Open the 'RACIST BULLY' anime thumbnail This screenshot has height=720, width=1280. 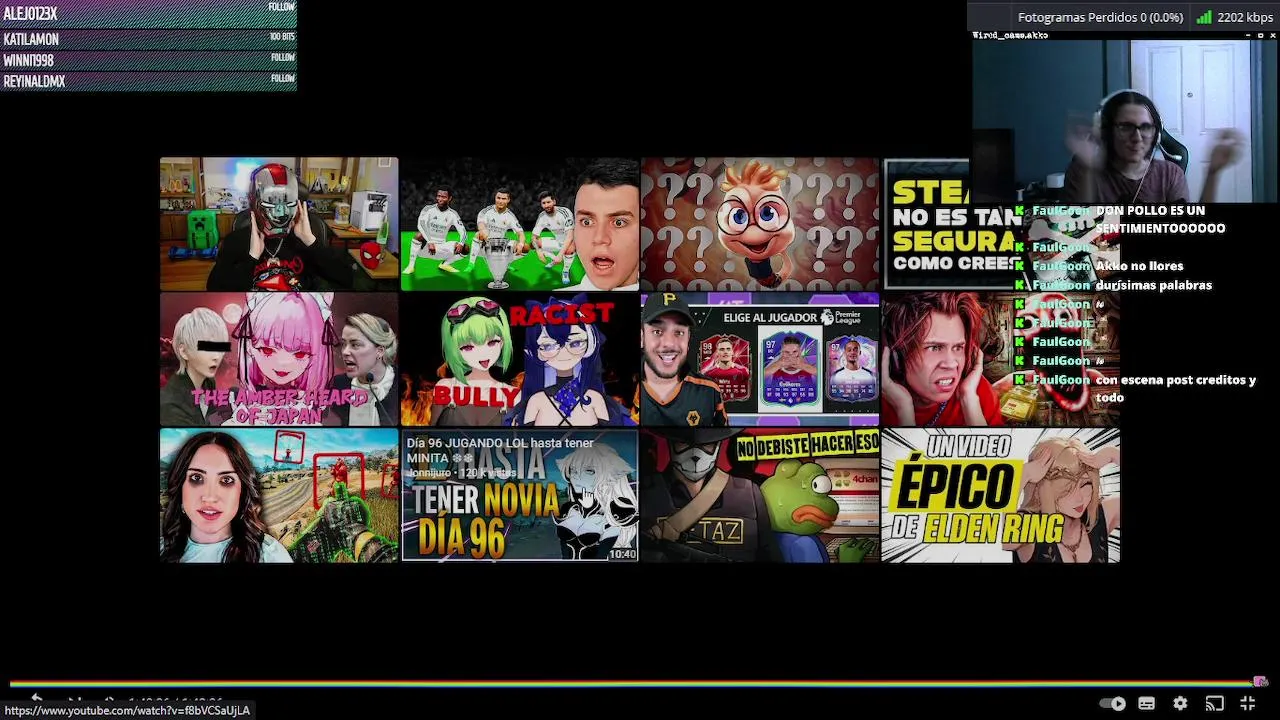coord(519,360)
